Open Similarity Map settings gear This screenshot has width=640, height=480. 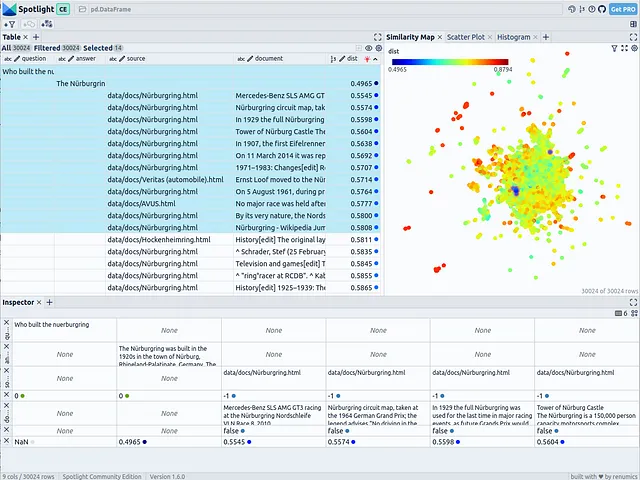click(634, 48)
